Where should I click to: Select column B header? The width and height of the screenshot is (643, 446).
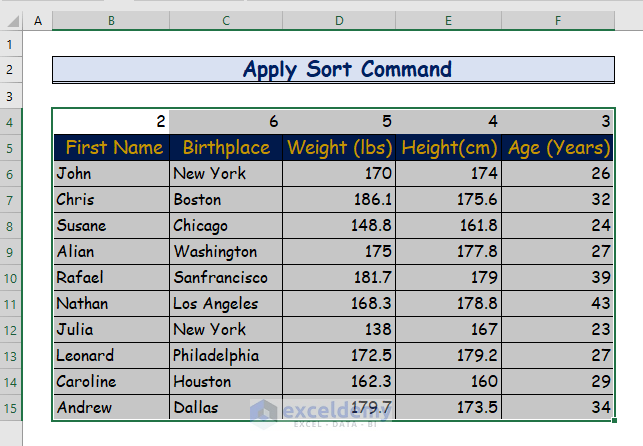tap(111, 20)
